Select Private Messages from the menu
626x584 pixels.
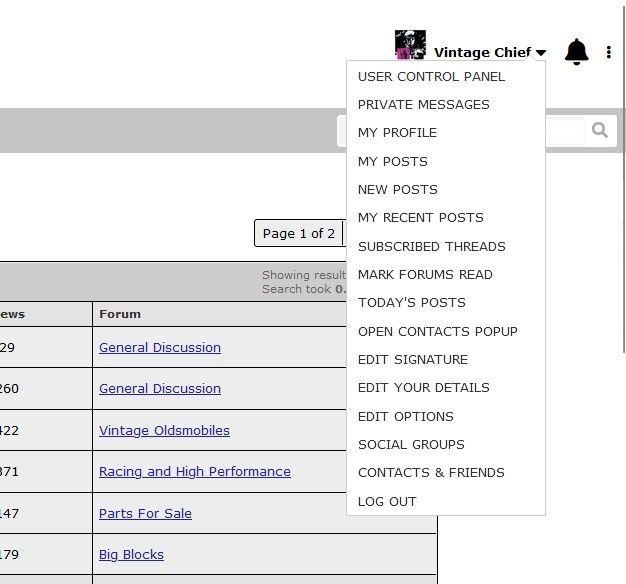click(x=423, y=105)
